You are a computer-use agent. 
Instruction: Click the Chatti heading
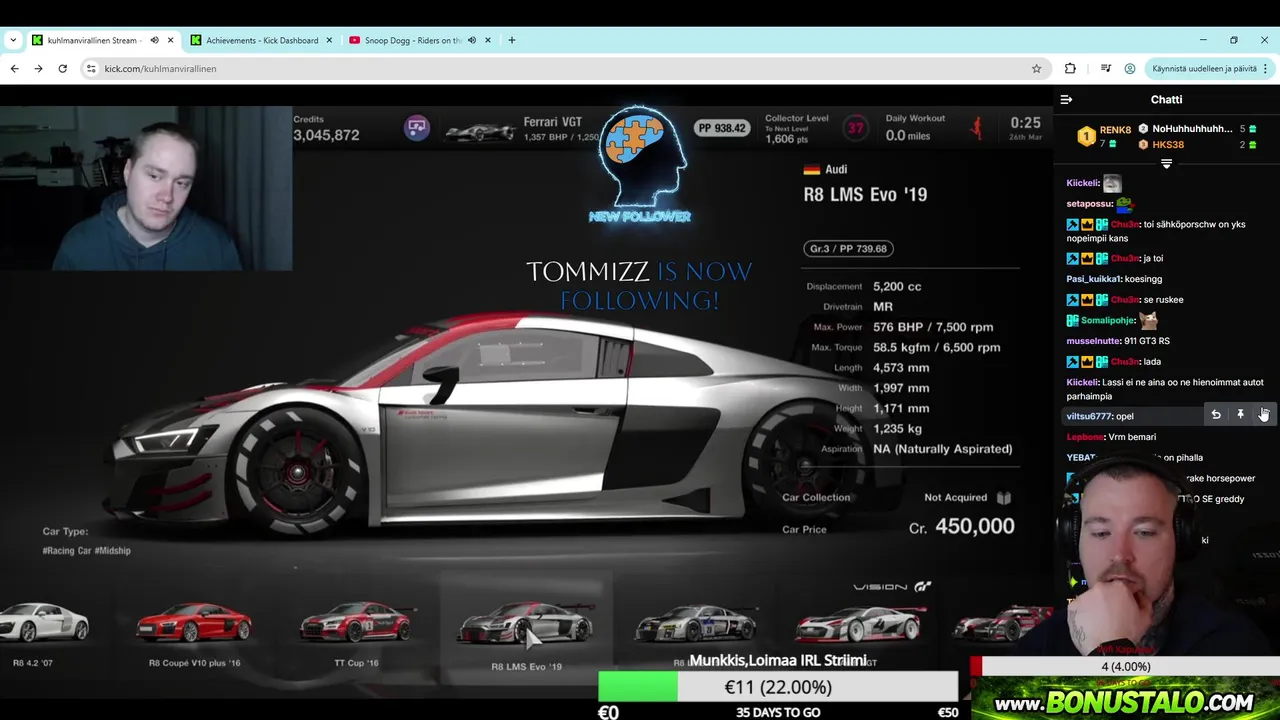click(1166, 99)
